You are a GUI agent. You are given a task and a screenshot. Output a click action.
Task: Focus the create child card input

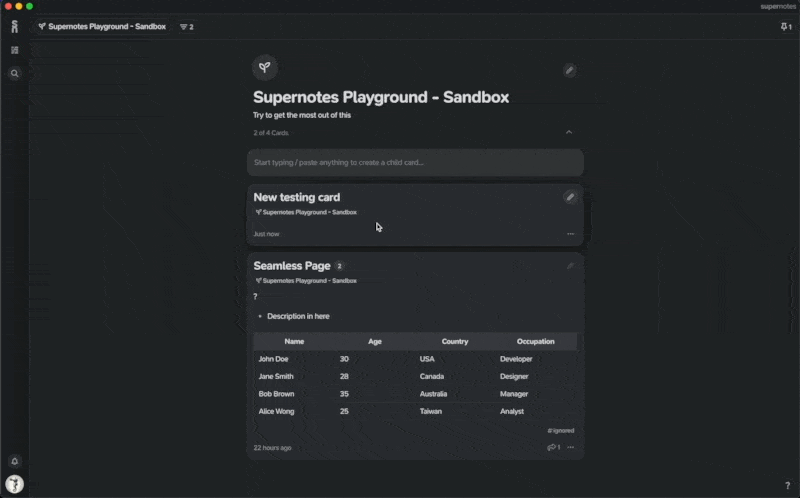point(415,162)
